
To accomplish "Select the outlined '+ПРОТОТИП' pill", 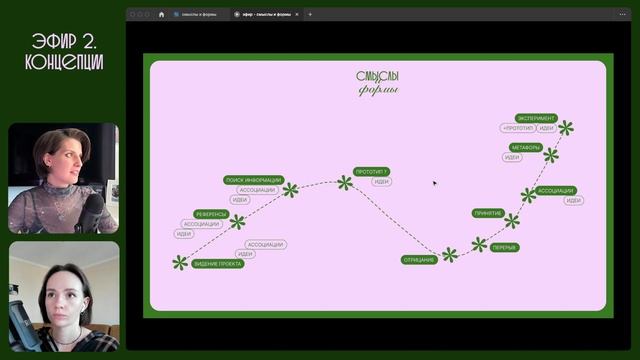I will click(x=518, y=128).
